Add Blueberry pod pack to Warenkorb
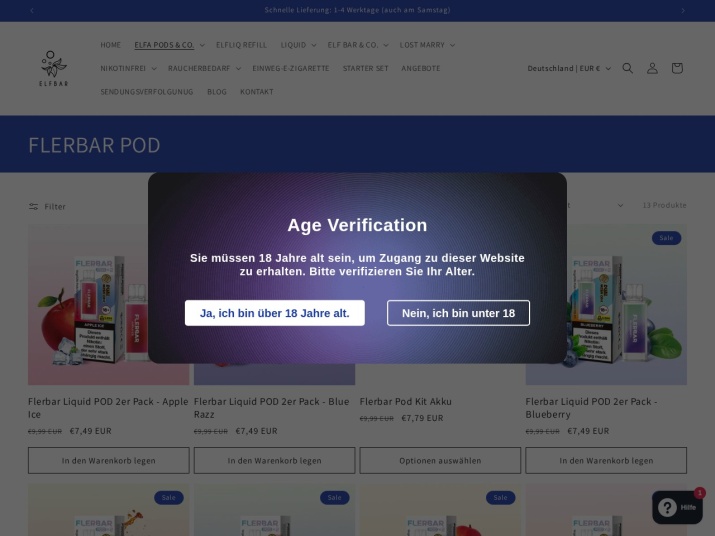The height and width of the screenshot is (536, 715). [x=606, y=460]
